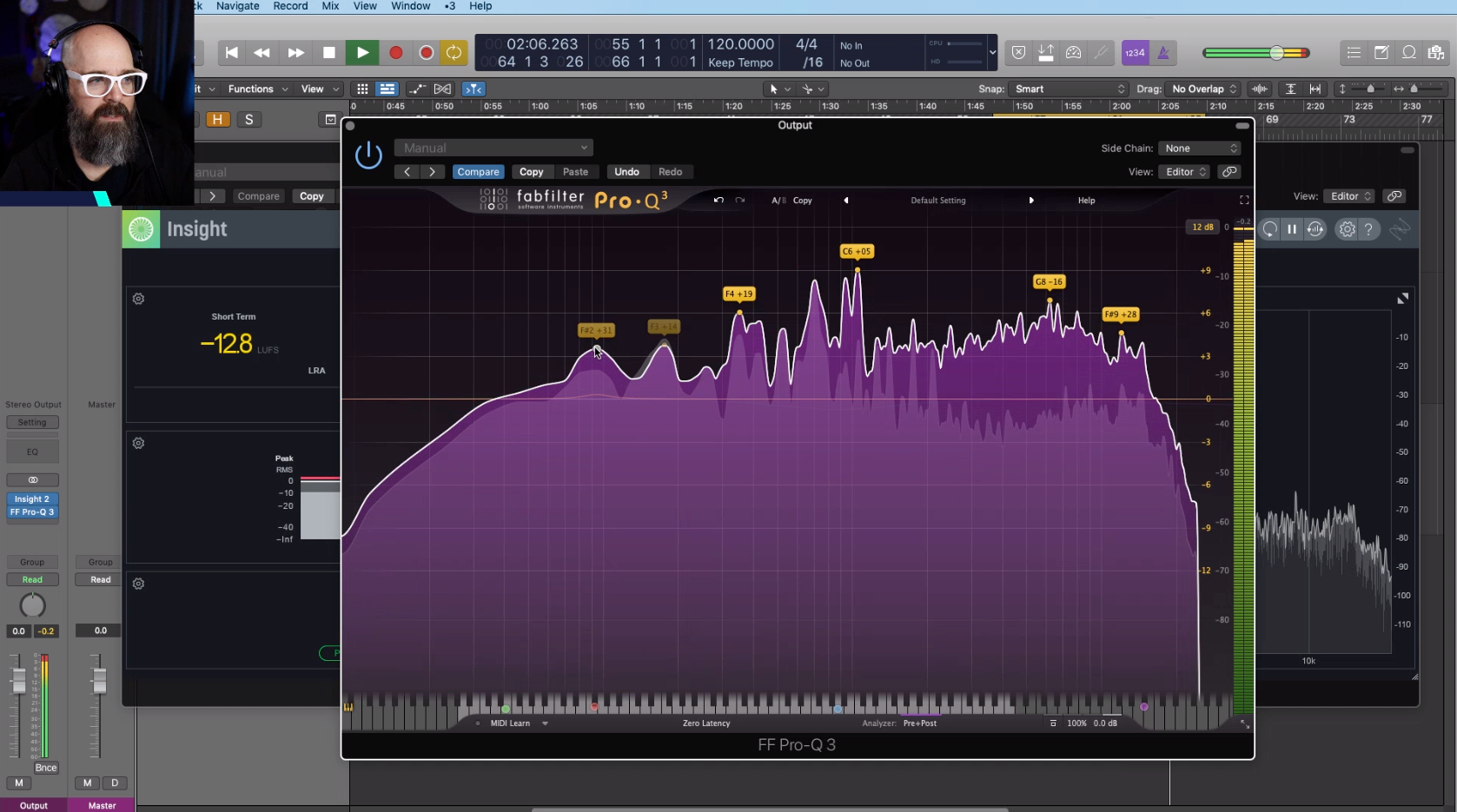The width and height of the screenshot is (1457, 812).
Task: Click the FabFilter undo arrow icon
Action: click(719, 200)
